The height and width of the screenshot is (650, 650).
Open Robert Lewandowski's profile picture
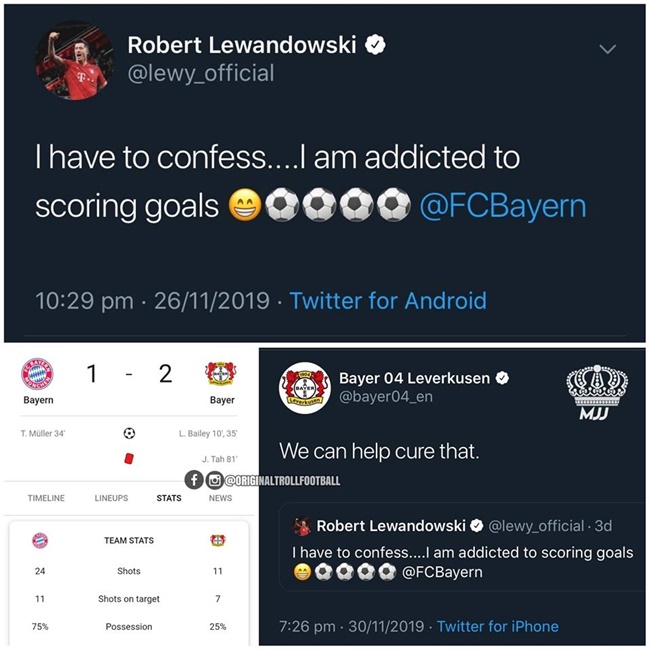75,61
